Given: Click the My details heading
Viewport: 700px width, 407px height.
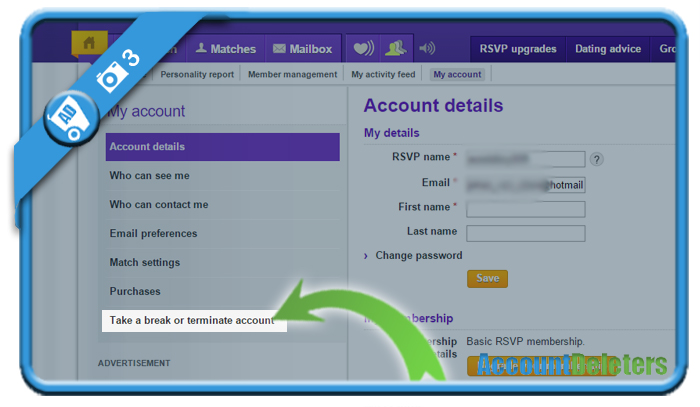Looking at the screenshot, I should (x=392, y=133).
